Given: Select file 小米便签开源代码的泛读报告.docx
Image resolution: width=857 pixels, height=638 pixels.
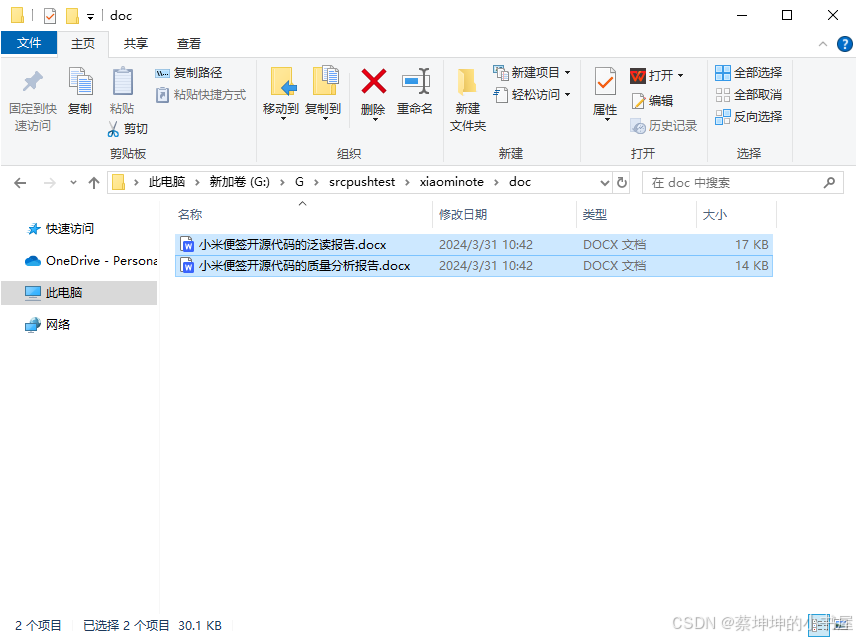Looking at the screenshot, I should tap(474, 244).
